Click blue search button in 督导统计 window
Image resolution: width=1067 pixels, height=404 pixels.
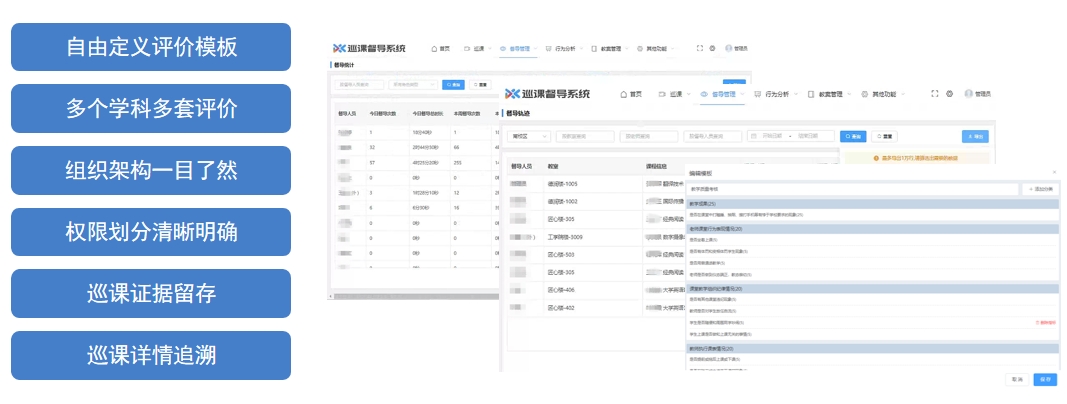[453, 85]
